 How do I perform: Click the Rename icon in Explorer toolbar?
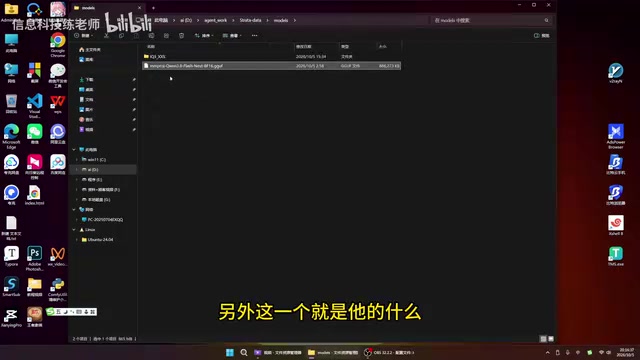coord(151,36)
